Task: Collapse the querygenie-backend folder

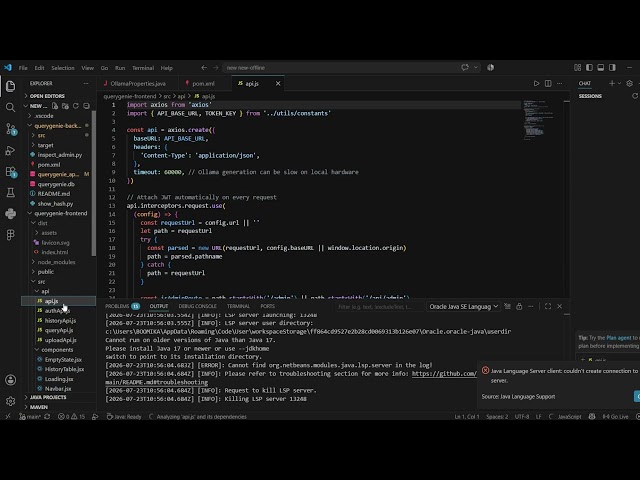Action: tap(57, 126)
